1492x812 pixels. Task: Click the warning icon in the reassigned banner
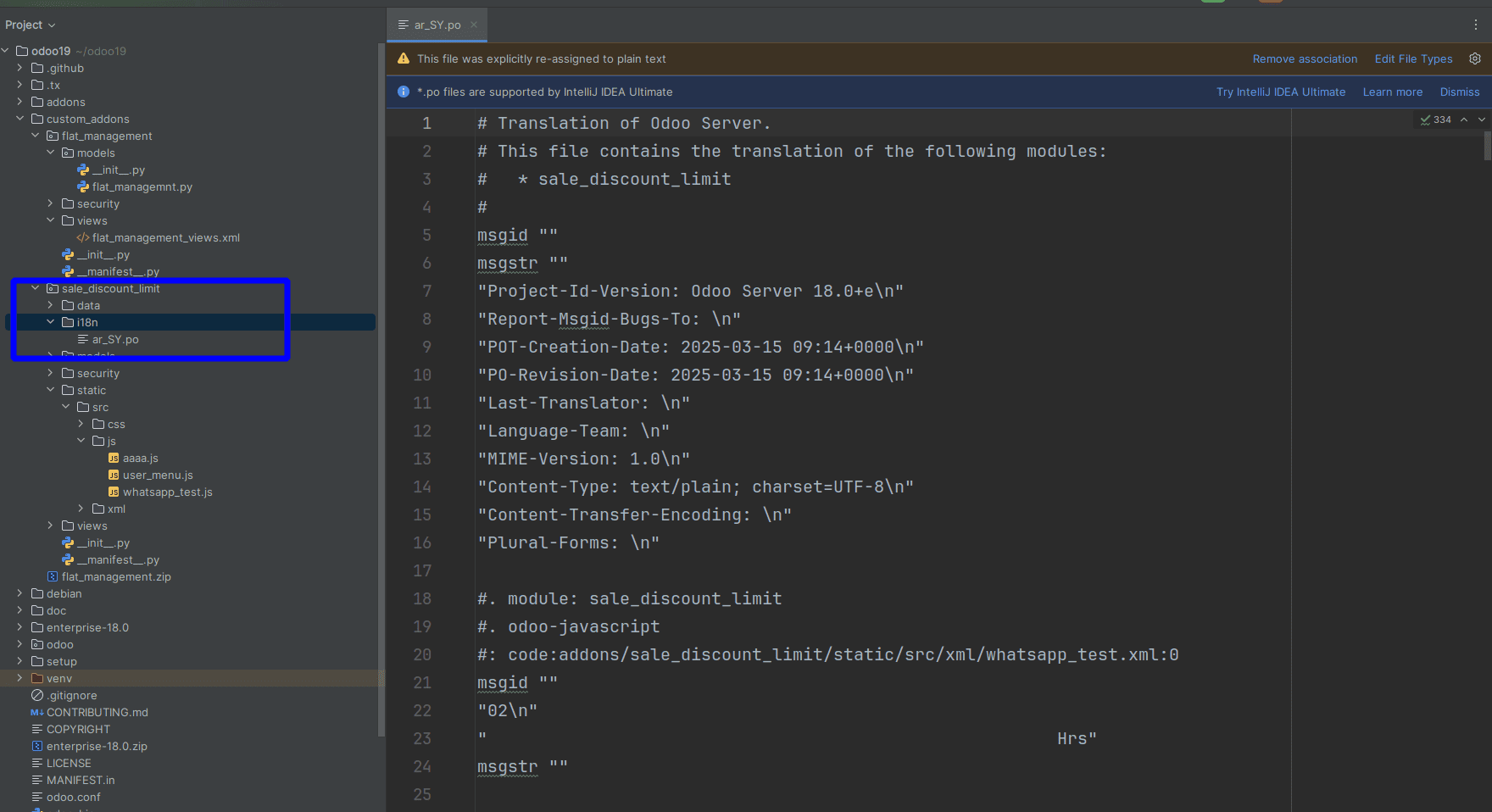pyautogui.click(x=404, y=58)
